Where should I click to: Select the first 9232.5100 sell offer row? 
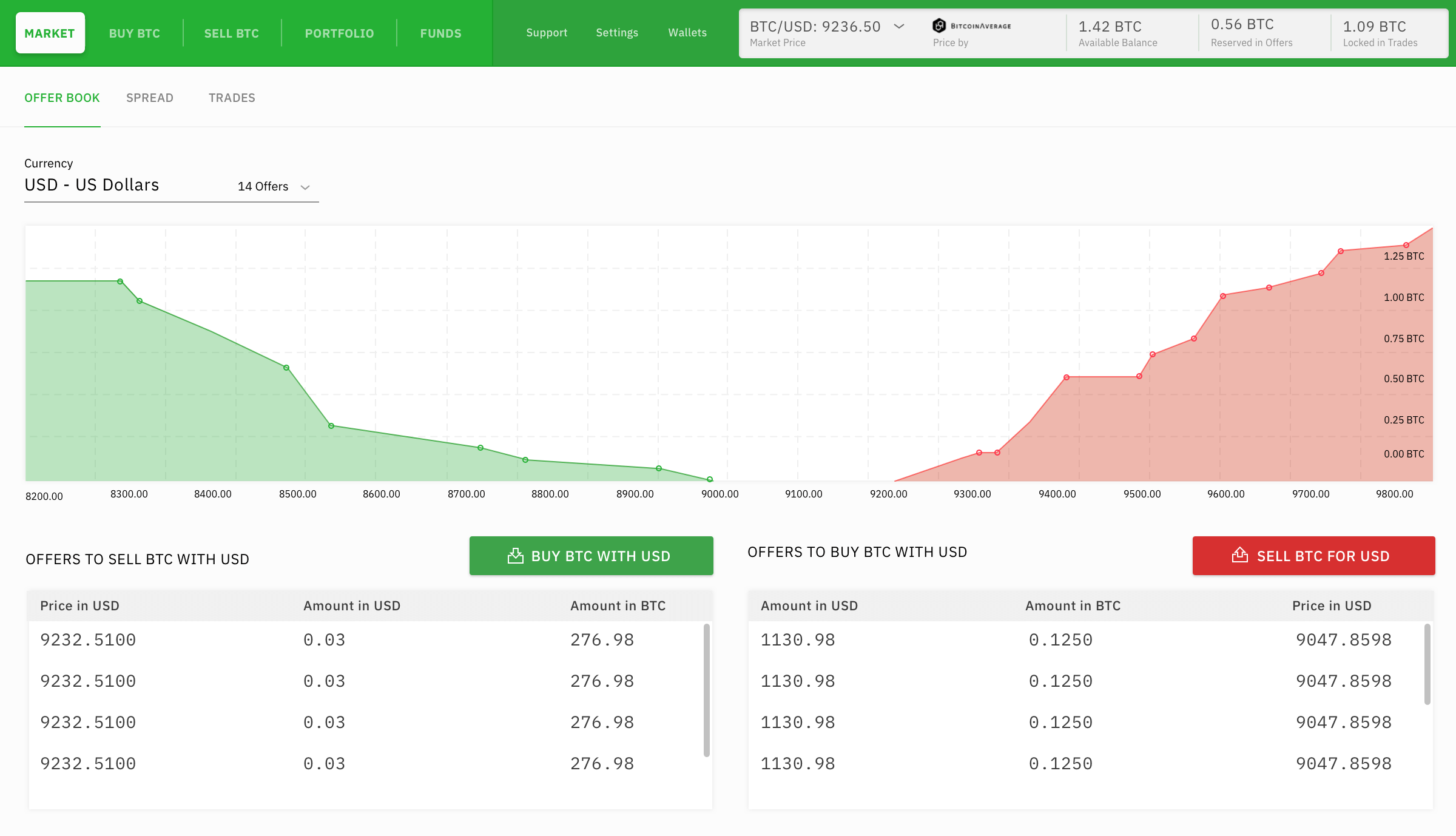[364, 639]
